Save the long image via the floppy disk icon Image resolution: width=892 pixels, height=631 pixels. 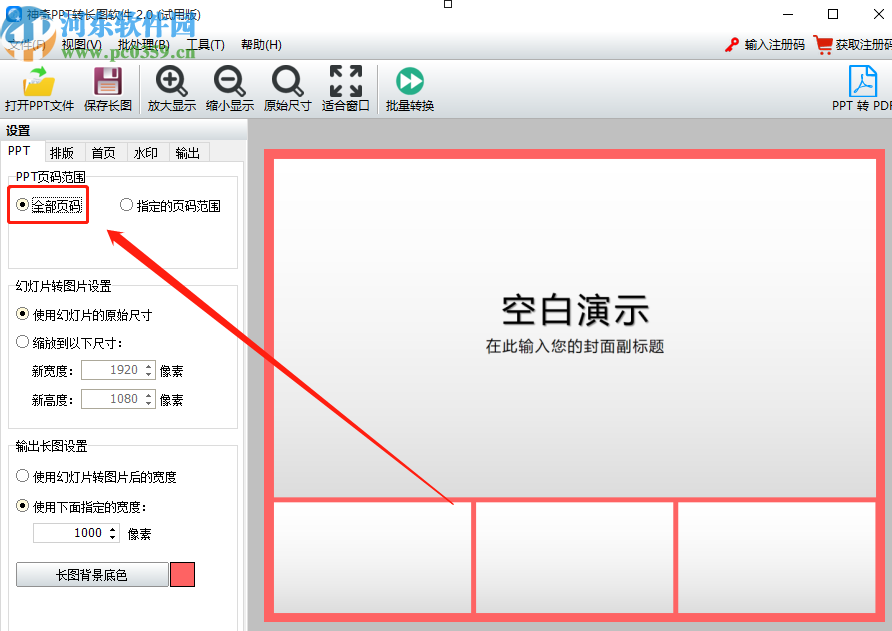tap(108, 88)
